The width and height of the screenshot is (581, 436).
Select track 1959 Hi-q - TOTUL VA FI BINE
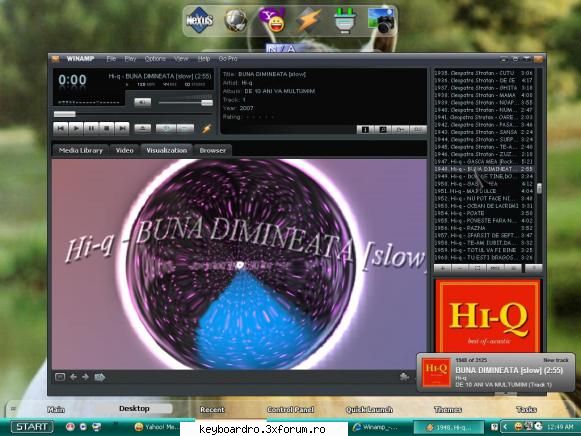pyautogui.click(x=484, y=250)
